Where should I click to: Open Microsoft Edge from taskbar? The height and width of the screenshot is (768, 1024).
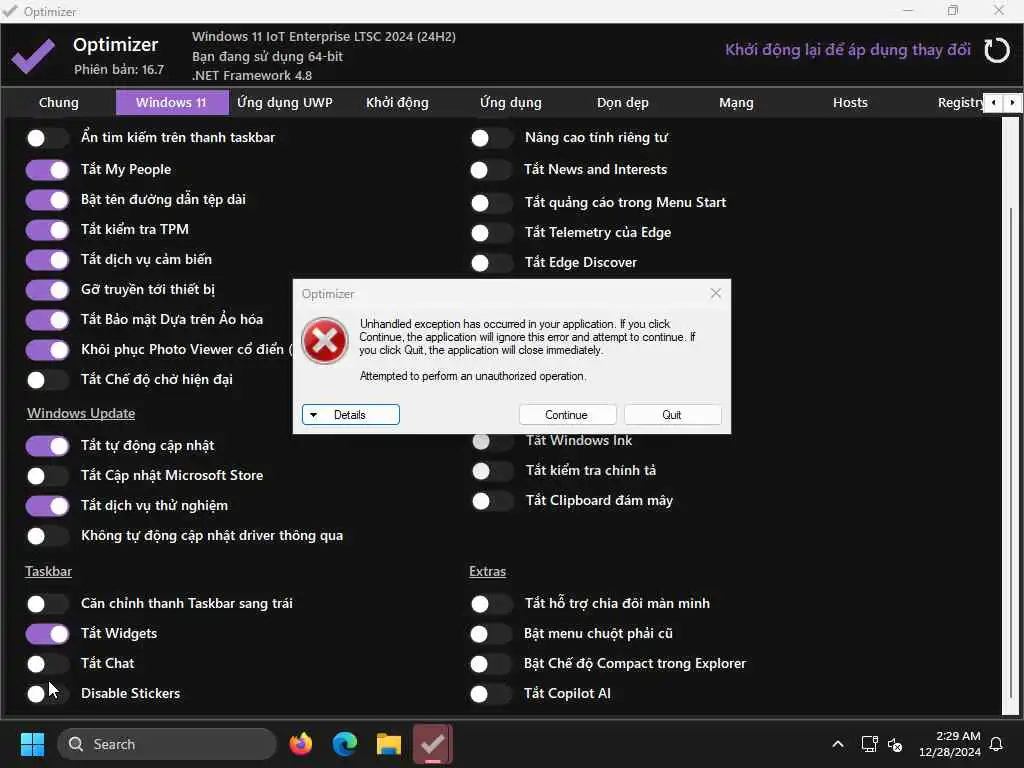click(345, 744)
